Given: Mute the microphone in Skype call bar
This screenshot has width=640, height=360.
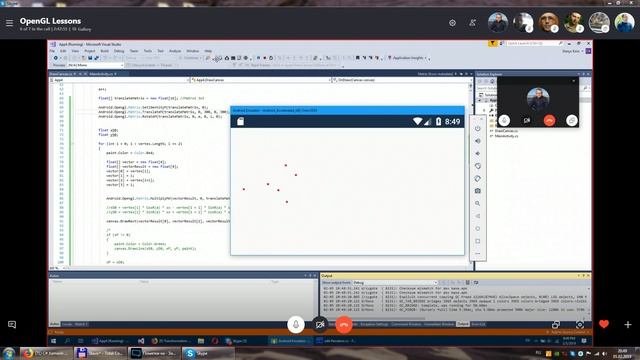Looking at the screenshot, I should click(x=296, y=324).
